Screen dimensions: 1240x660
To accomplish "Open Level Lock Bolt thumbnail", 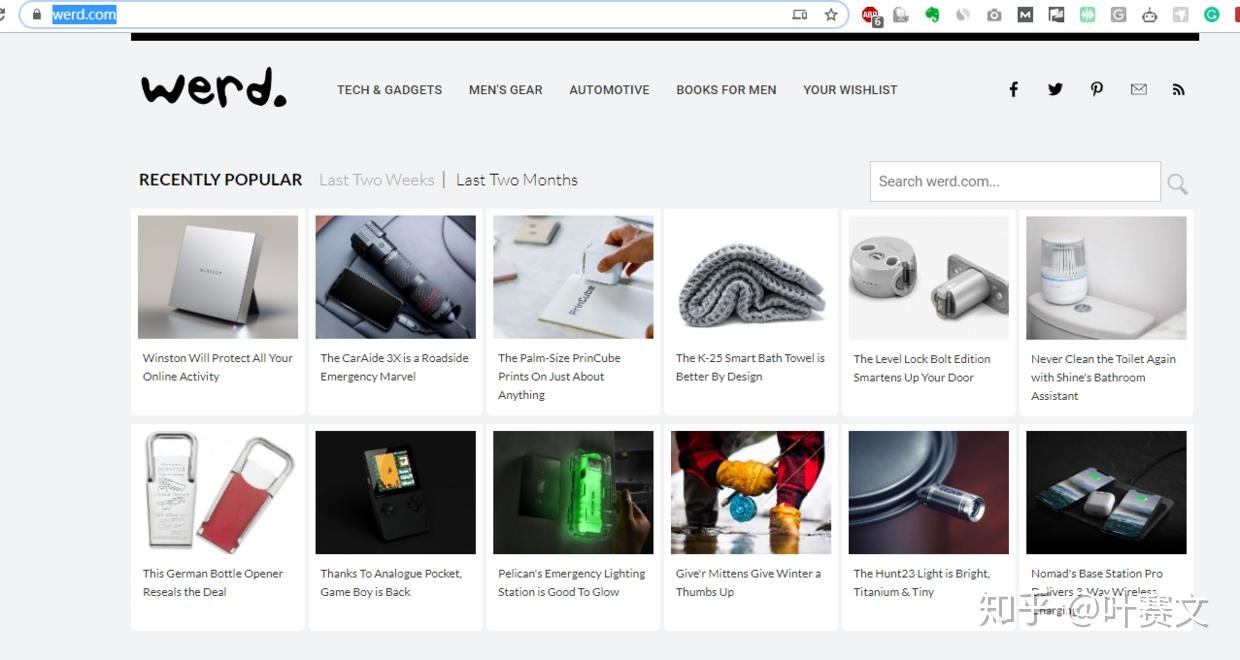I will point(929,278).
